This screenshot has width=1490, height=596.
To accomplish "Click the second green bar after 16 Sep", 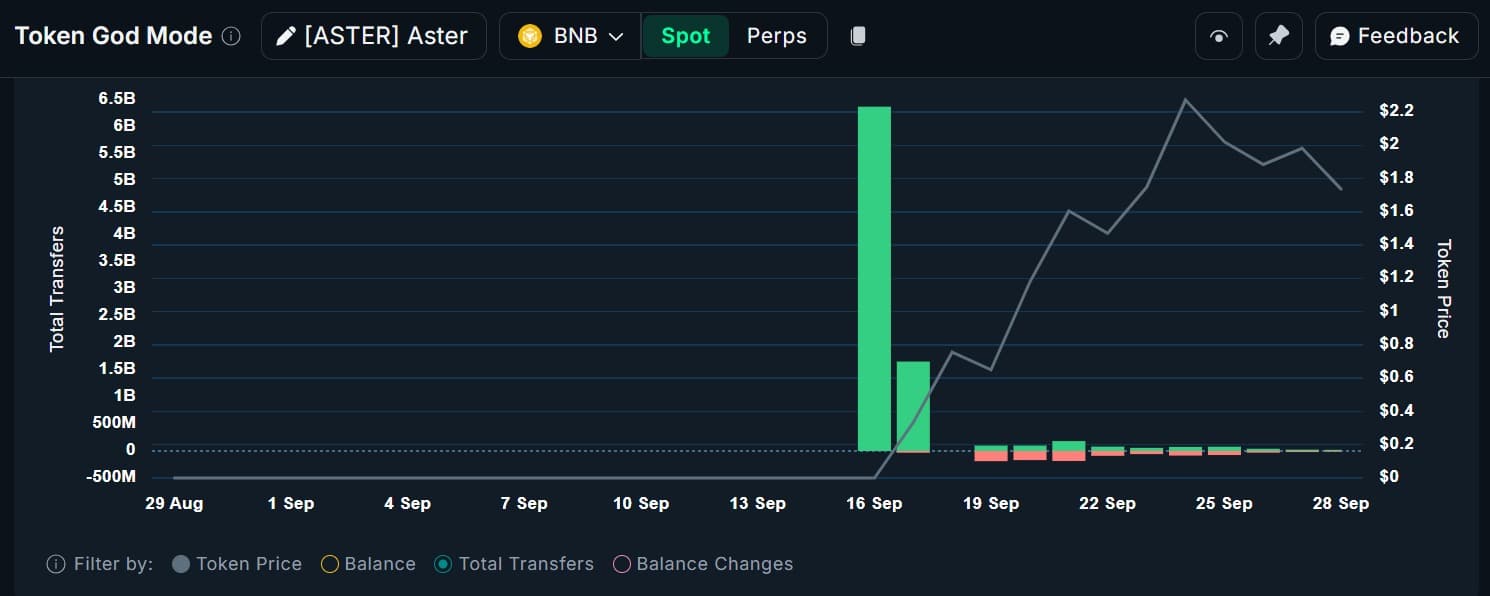I will [x=913, y=406].
